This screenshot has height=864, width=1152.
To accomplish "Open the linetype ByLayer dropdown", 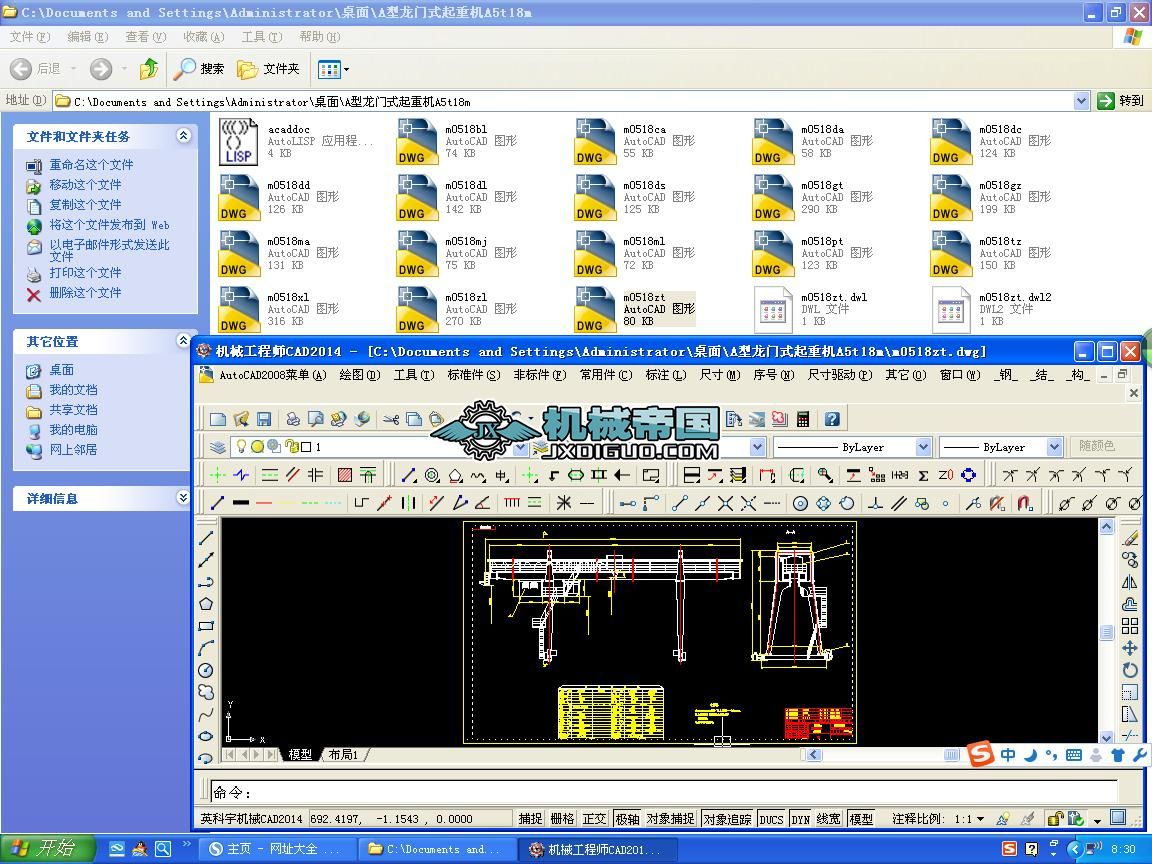I will [x=924, y=447].
